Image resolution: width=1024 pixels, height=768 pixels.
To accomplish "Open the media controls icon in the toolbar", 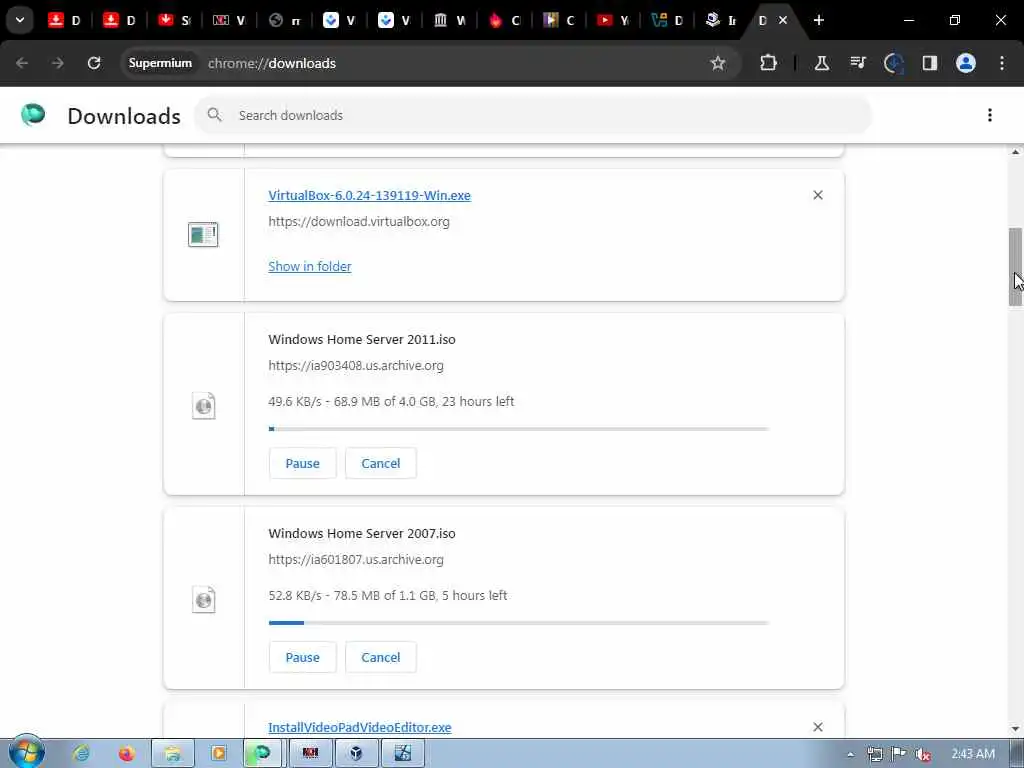I will (858, 63).
